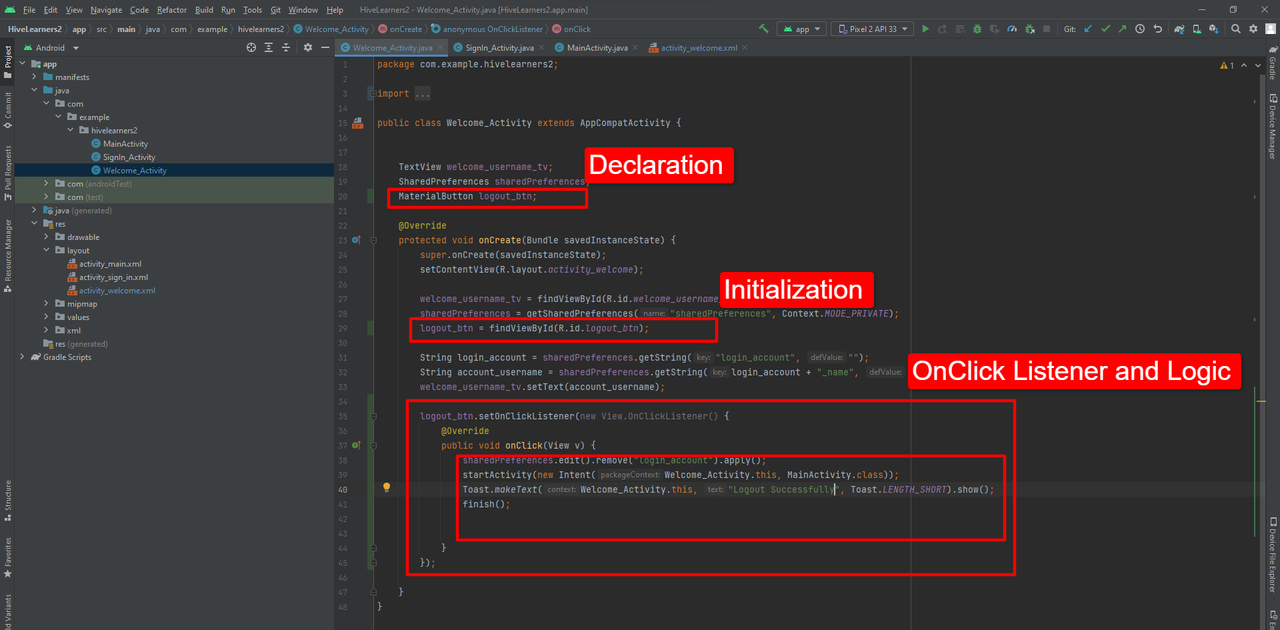Viewport: 1280px width, 630px height.
Task: Expand the Gradle Scripts node
Action: pyautogui.click(x=22, y=357)
